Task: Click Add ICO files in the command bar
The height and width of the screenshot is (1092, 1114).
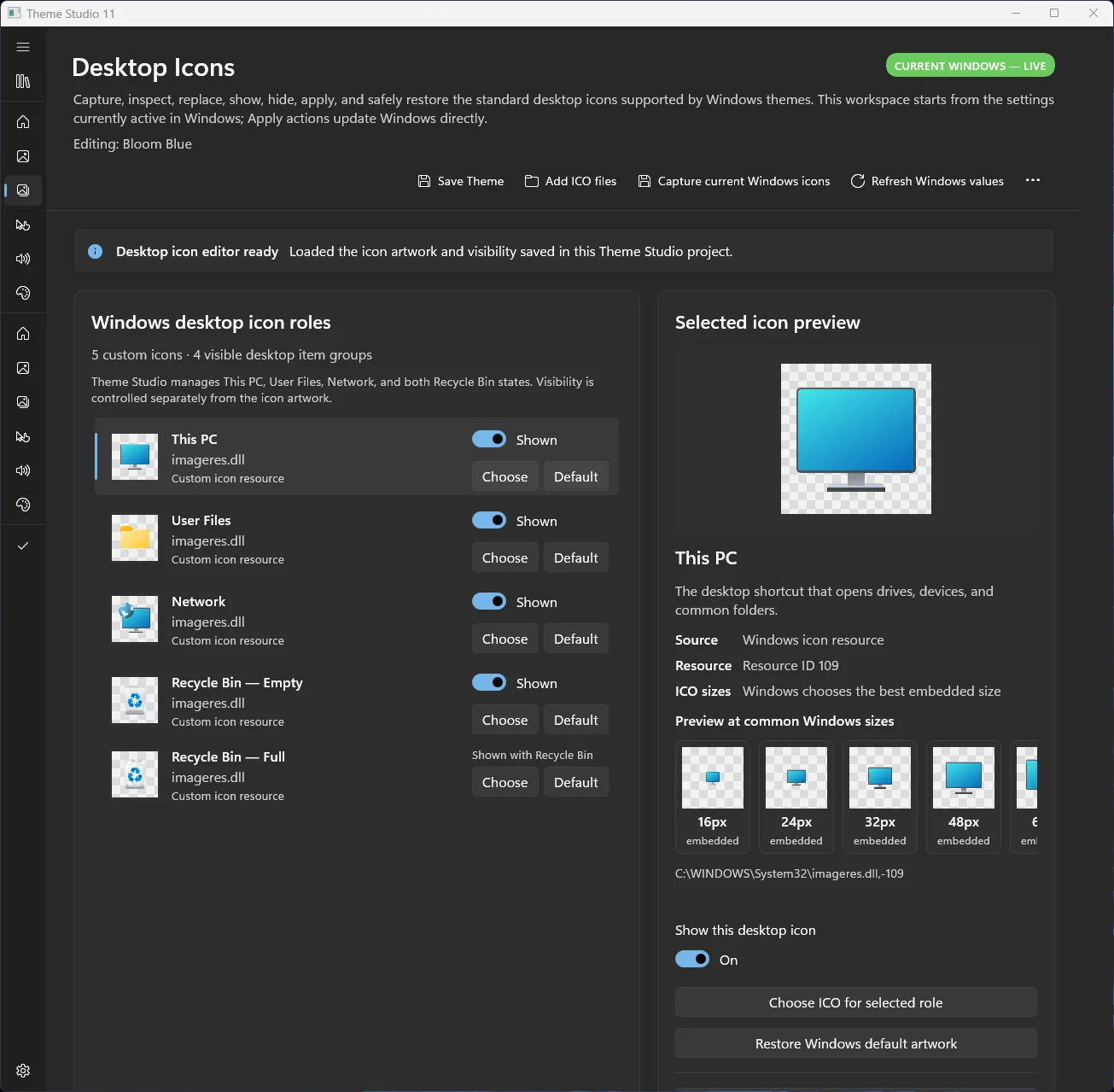Action: point(570,181)
